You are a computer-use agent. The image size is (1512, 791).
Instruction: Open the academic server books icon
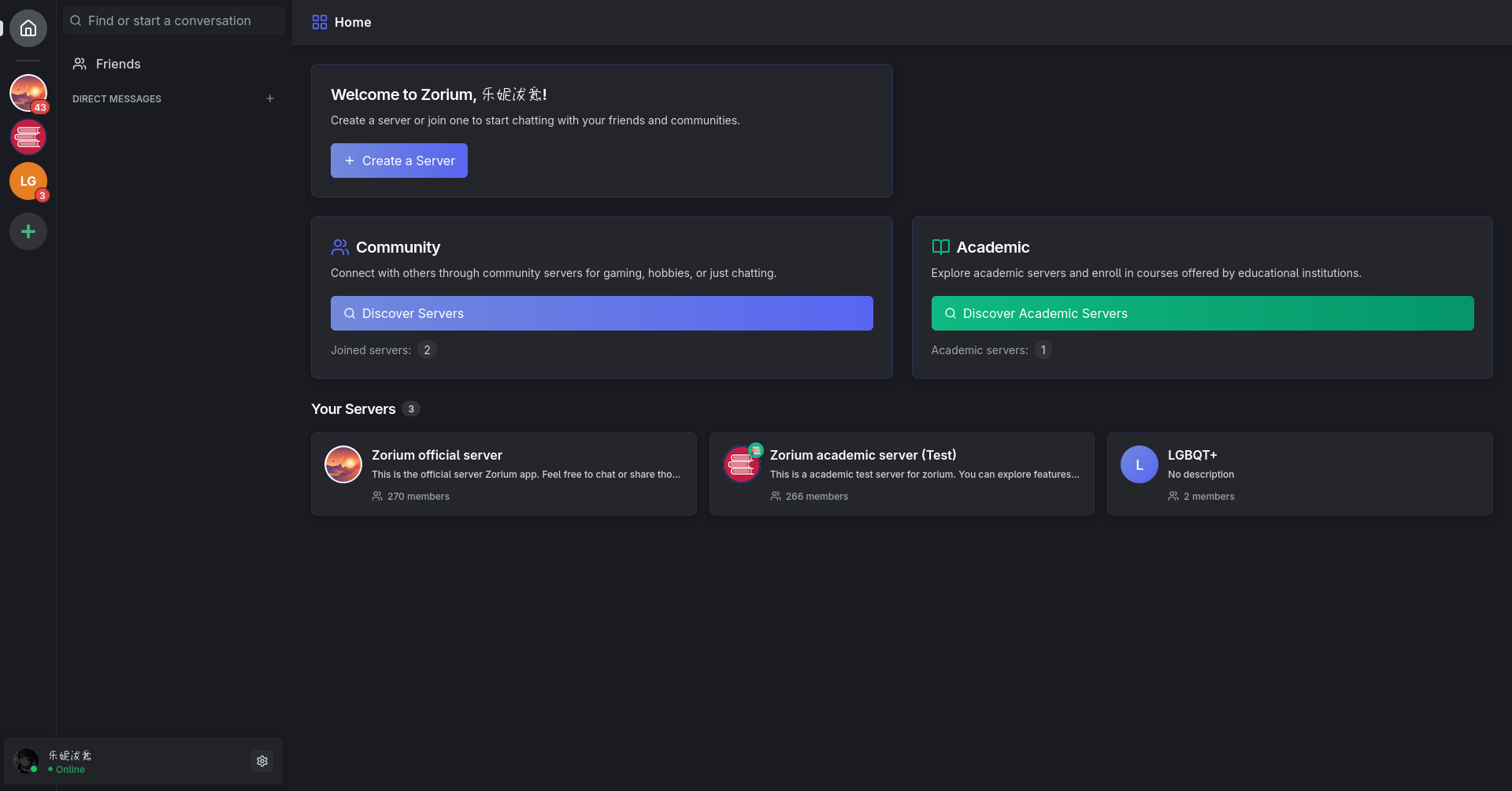coord(28,138)
